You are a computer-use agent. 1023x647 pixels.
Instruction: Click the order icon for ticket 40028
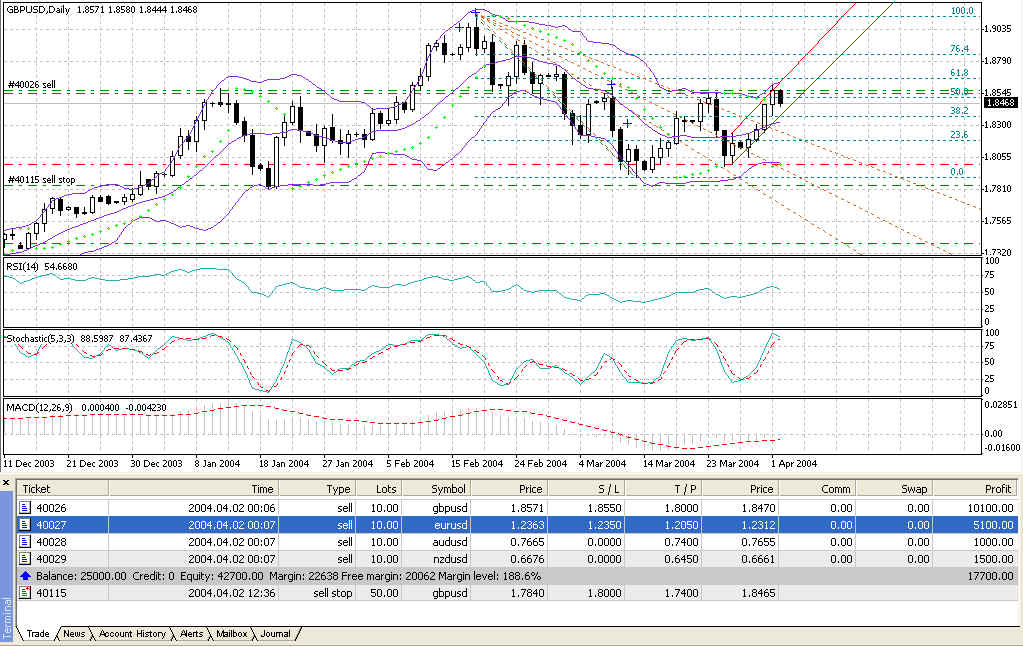click(26, 540)
